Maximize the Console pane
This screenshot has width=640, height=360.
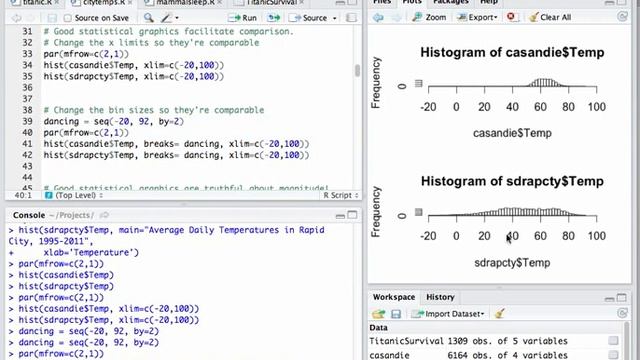352,215
